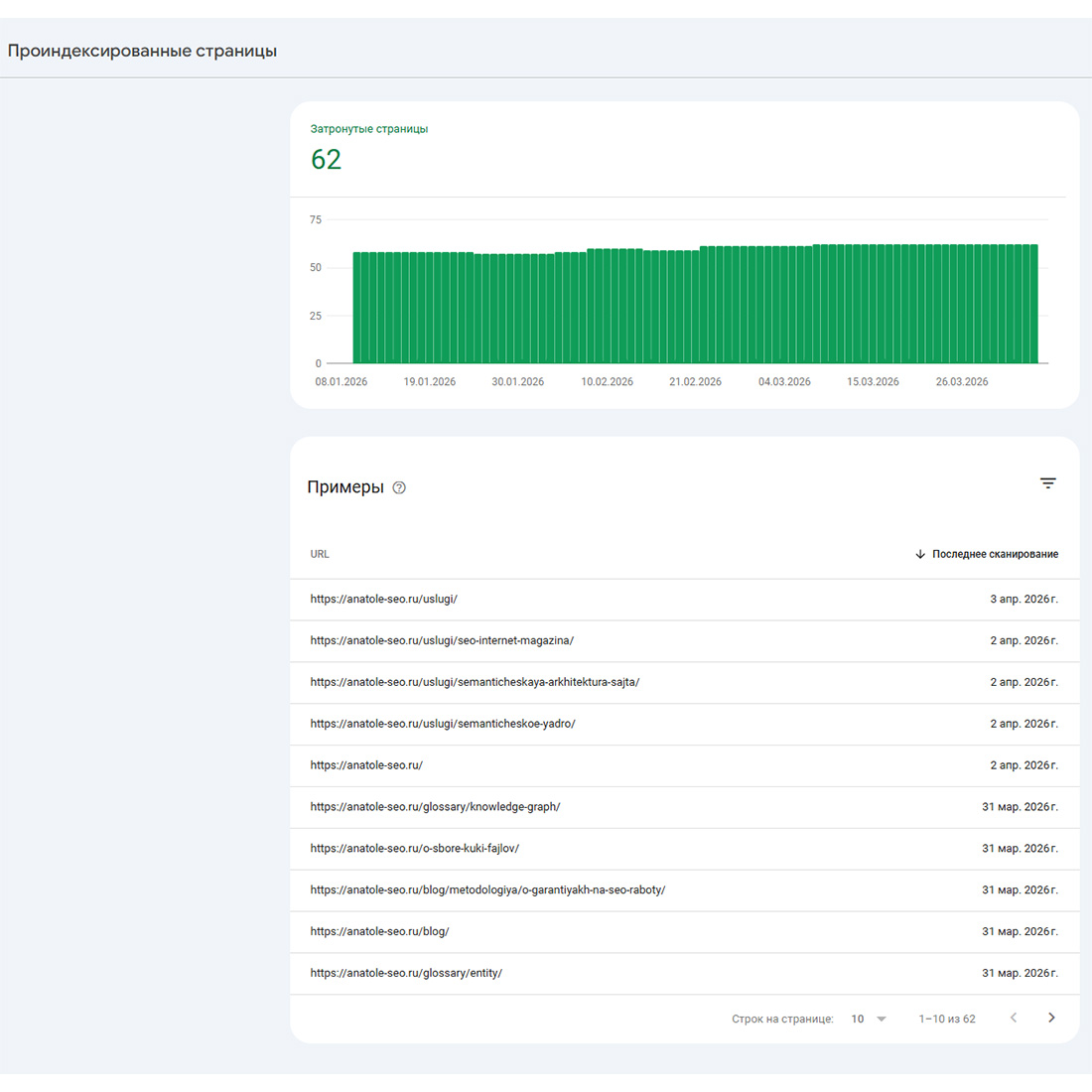This screenshot has width=1092, height=1092.
Task: Click the URL column header
Action: click(320, 554)
